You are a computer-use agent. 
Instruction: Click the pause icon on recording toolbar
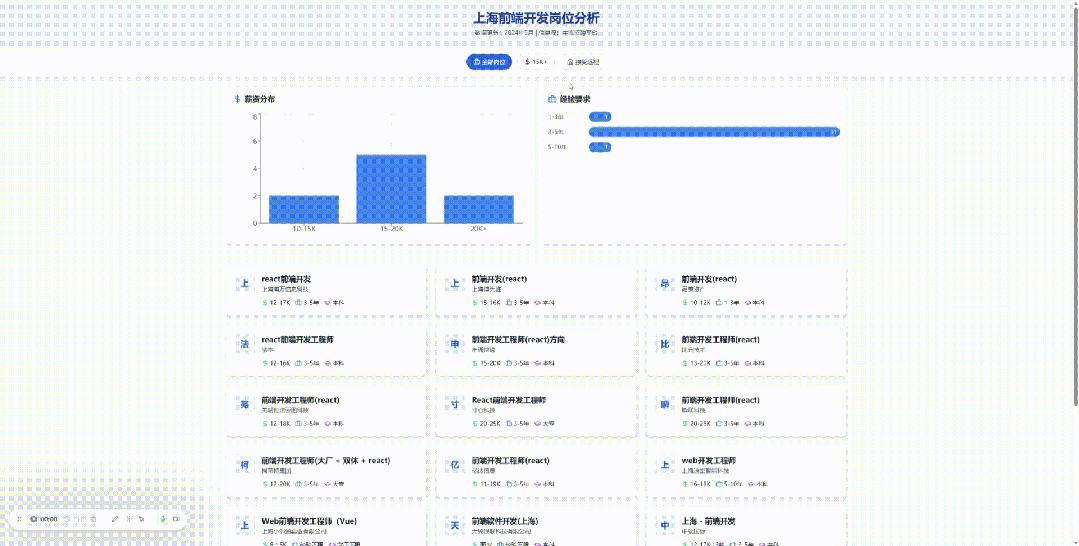point(80,519)
